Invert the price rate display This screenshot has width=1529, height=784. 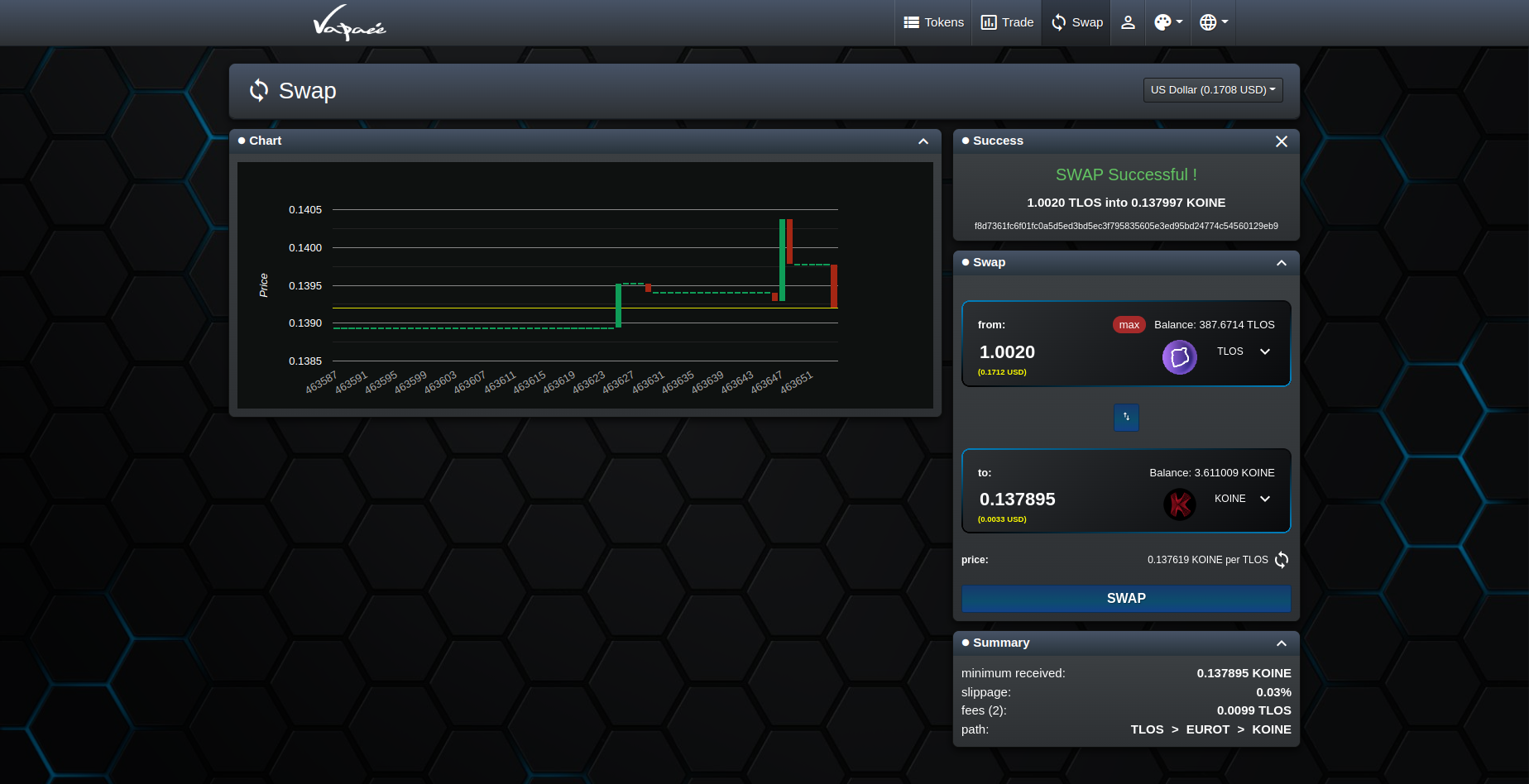[x=1282, y=560]
